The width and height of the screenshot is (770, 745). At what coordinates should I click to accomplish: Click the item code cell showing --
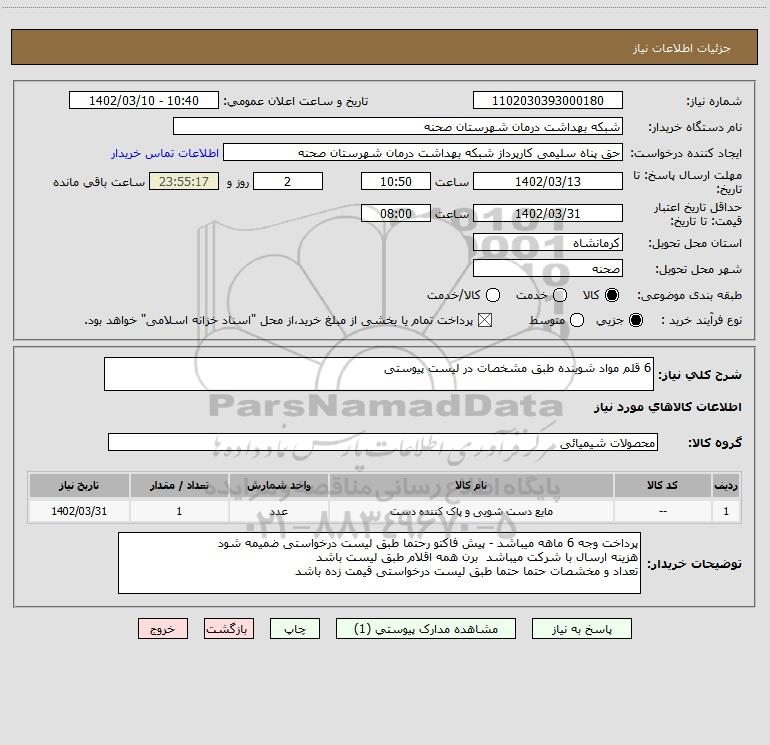pos(662,511)
